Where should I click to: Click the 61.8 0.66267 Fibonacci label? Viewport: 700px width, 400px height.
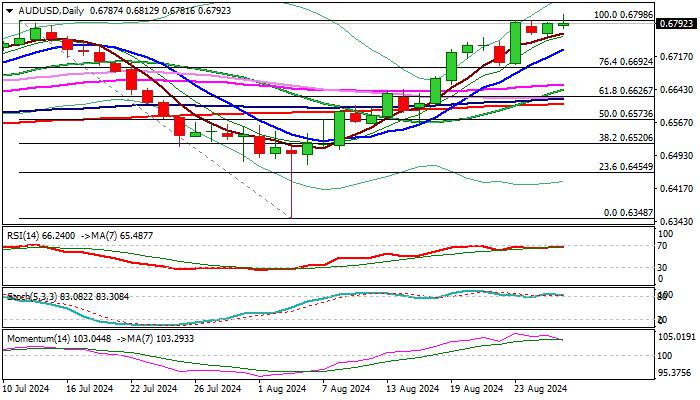(x=625, y=91)
